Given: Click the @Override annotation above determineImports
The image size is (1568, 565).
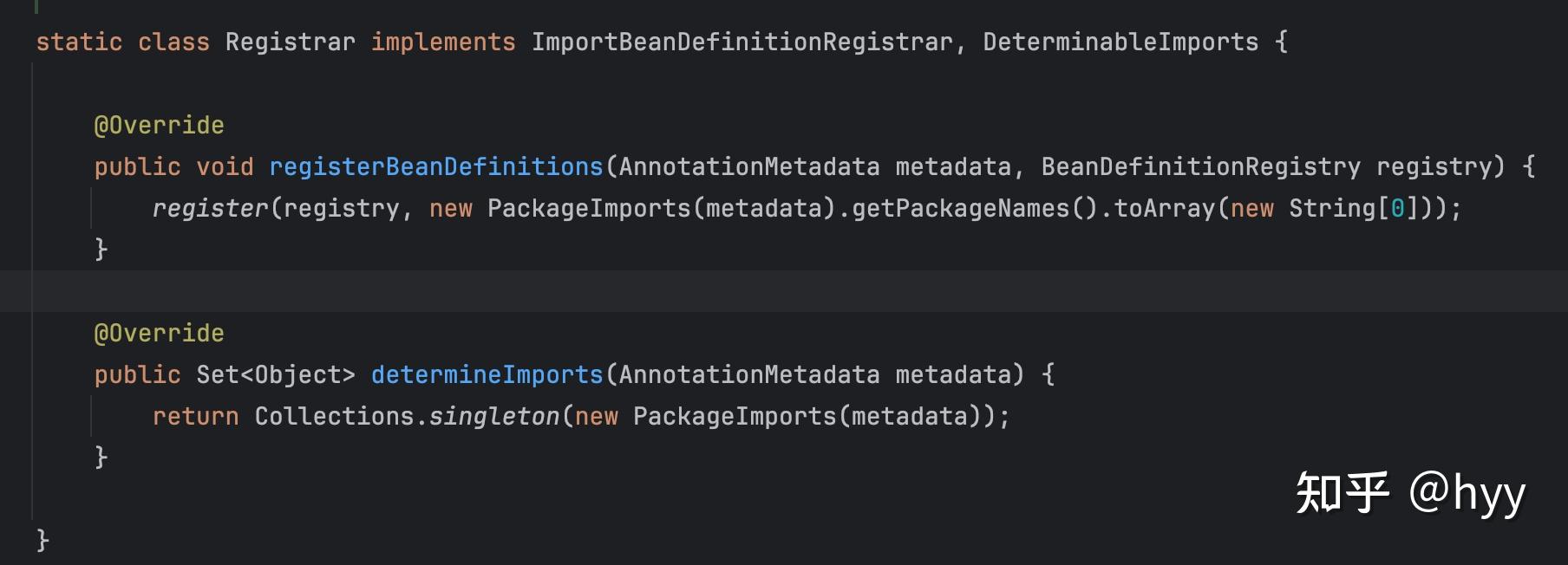Looking at the screenshot, I should [159, 333].
